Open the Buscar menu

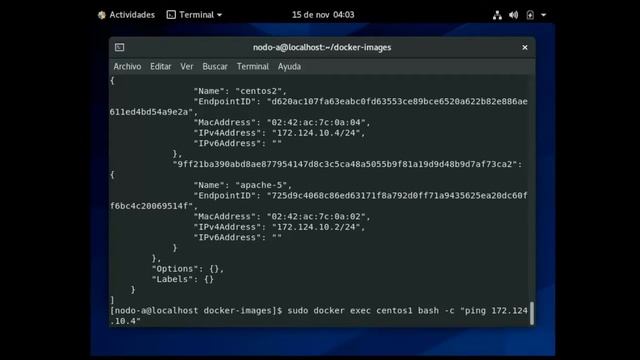(215, 67)
